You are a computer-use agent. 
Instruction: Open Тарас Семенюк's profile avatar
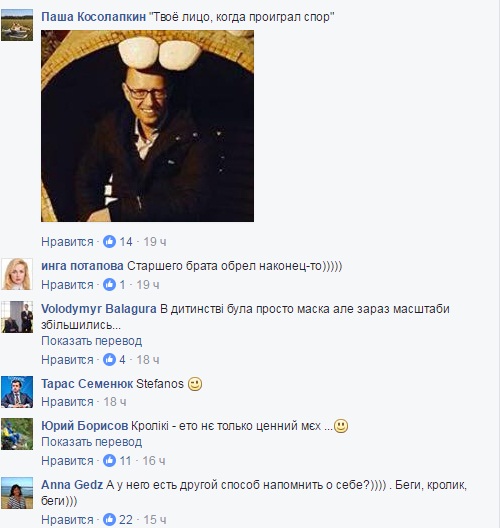point(17,392)
